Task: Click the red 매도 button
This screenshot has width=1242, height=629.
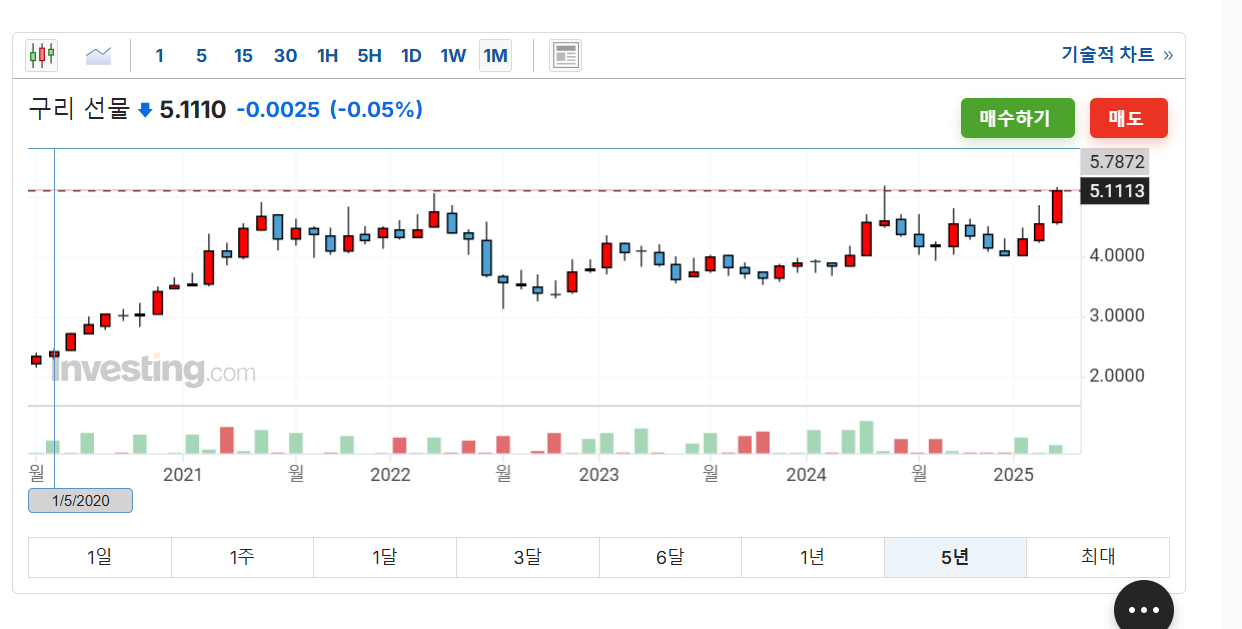Action: 1128,118
